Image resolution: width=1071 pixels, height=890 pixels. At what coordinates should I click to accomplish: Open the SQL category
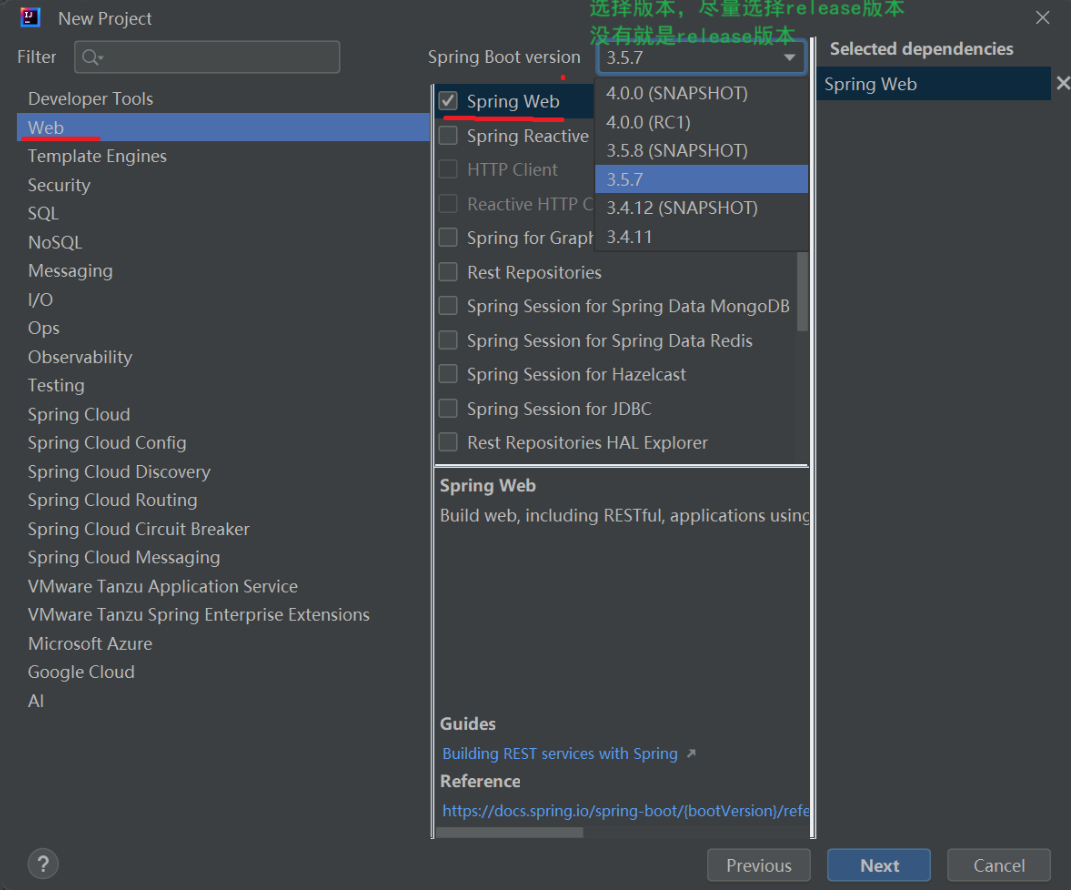223,213
